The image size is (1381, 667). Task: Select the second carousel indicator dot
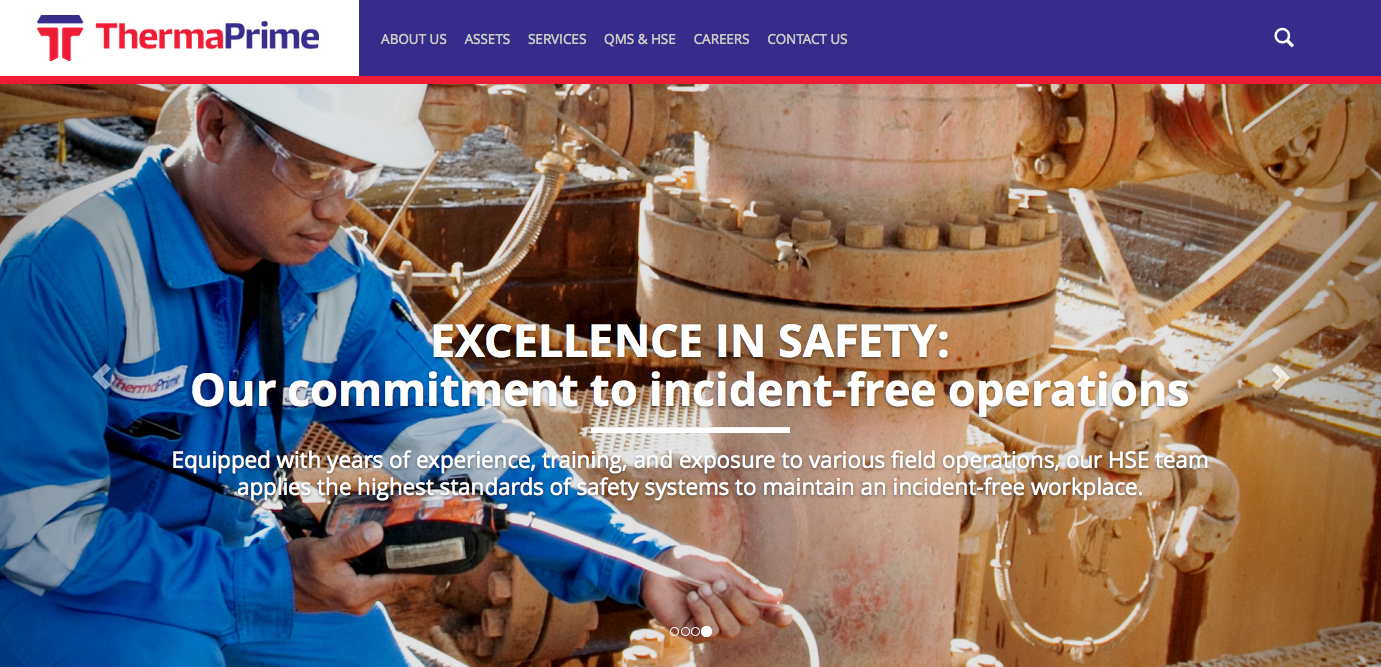(x=685, y=631)
